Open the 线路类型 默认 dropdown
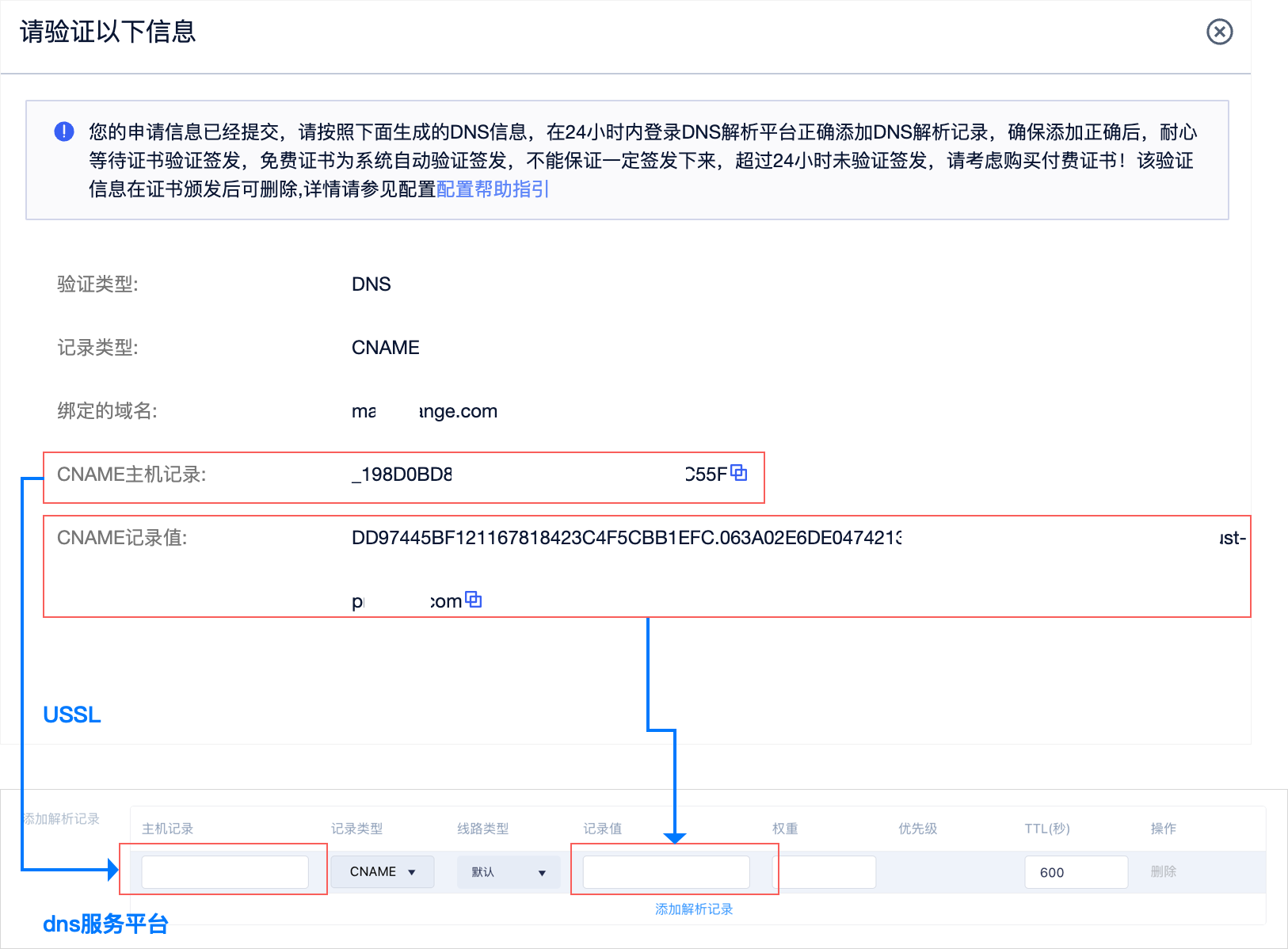1288x949 pixels. coord(509,872)
